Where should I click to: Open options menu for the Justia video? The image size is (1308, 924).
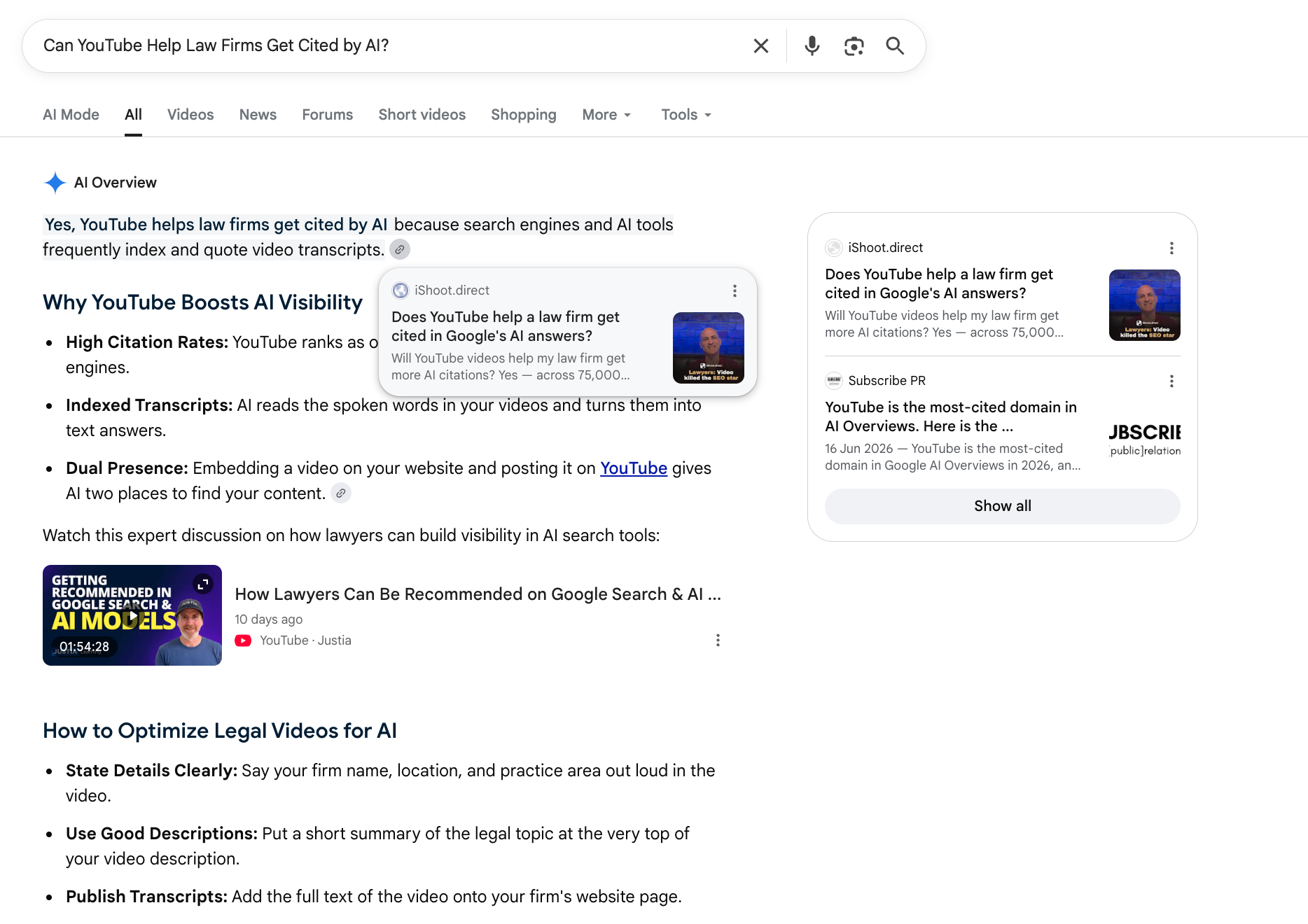[718, 640]
